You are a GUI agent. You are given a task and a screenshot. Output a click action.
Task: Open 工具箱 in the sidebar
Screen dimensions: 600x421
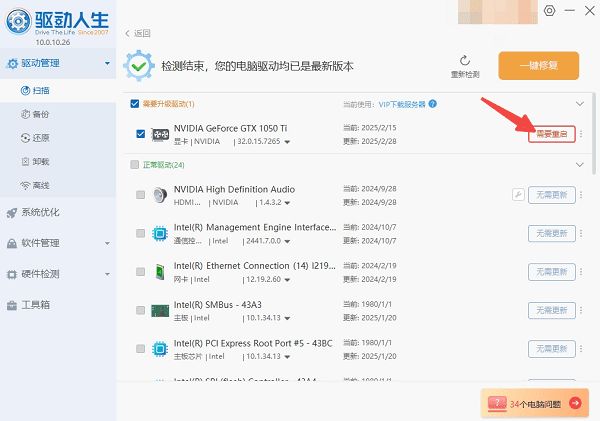click(58, 305)
